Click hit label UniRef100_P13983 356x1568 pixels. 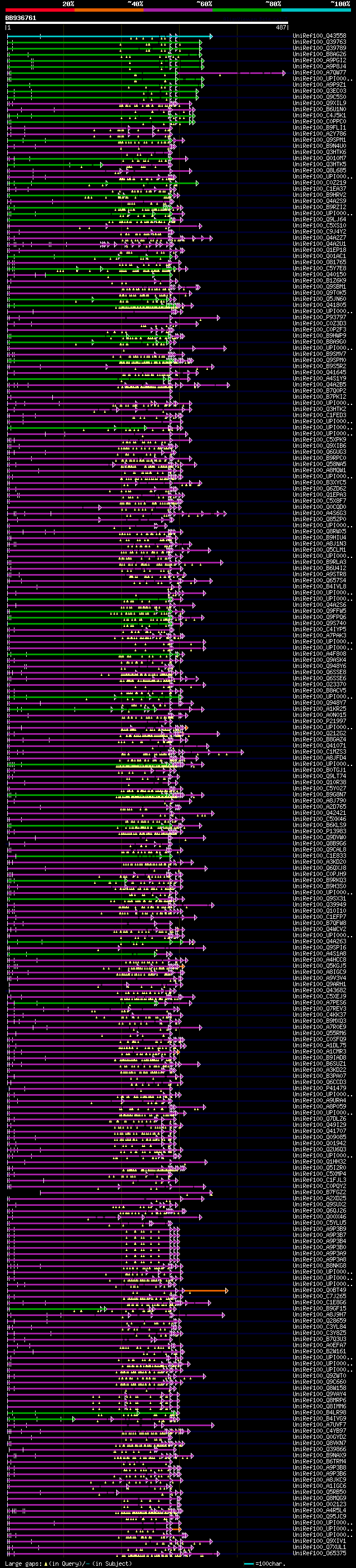(x=319, y=831)
